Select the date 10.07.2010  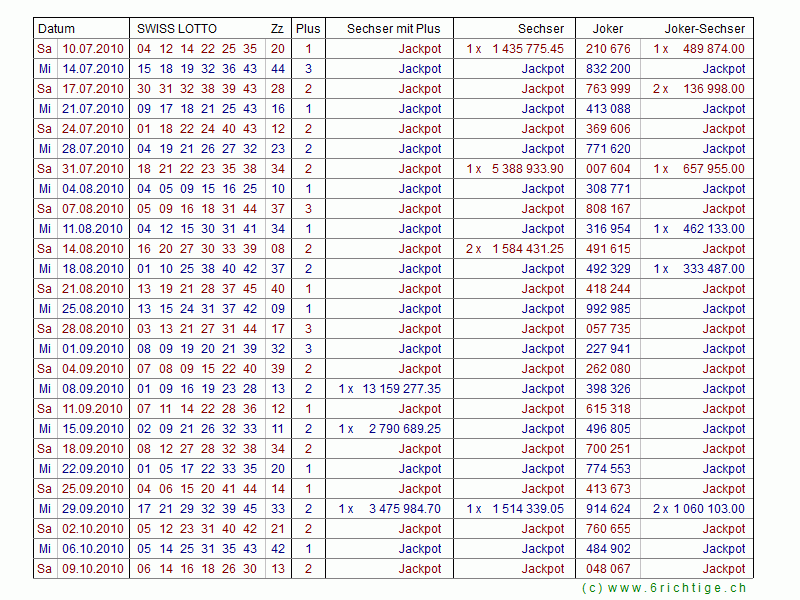[x=93, y=49]
